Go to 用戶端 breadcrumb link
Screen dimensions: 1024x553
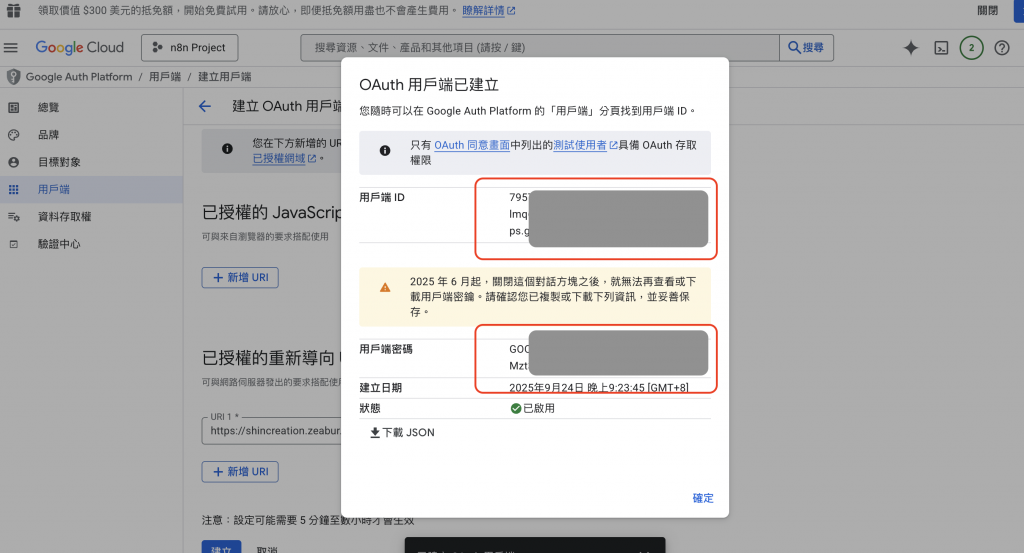tap(165, 77)
